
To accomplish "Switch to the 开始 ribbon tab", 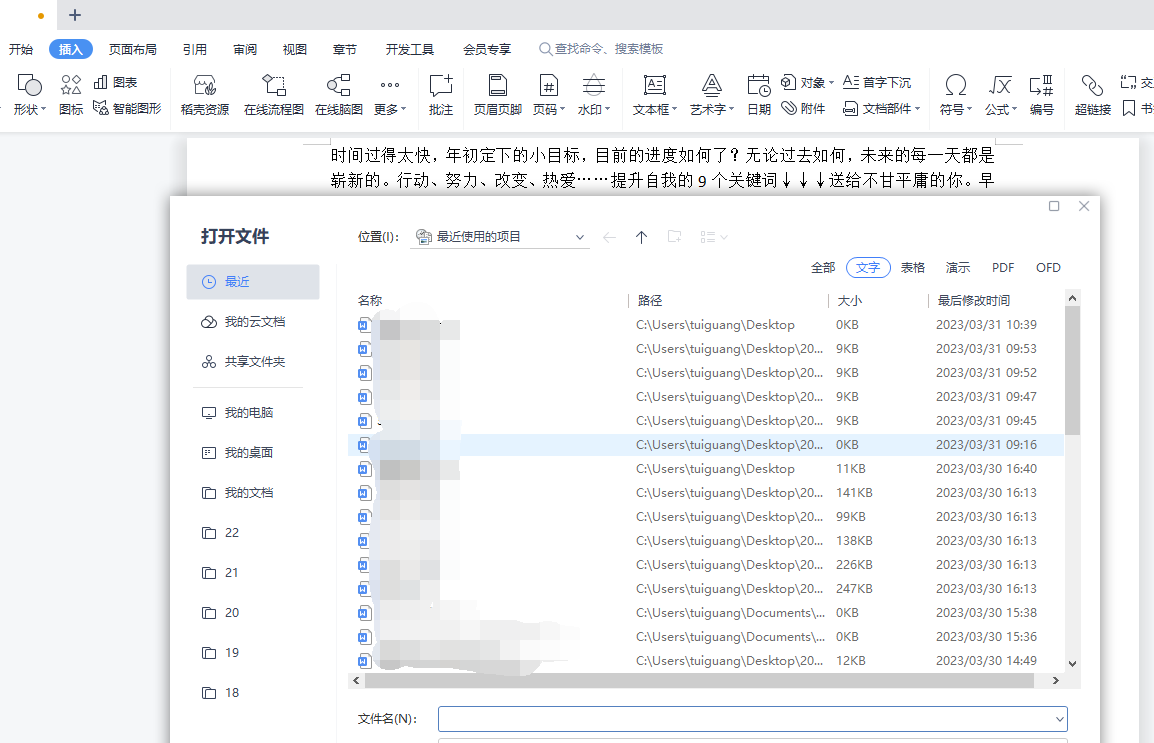I will pyautogui.click(x=21, y=49).
